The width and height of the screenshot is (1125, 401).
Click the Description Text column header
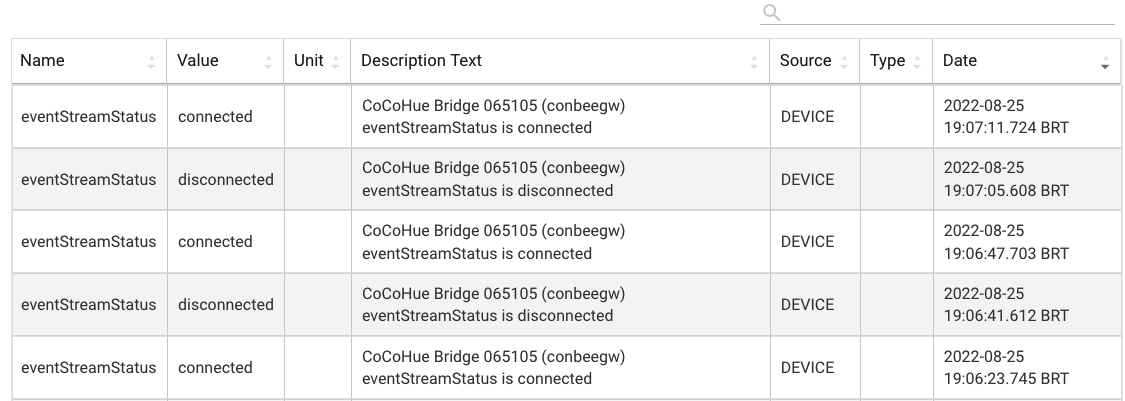421,61
